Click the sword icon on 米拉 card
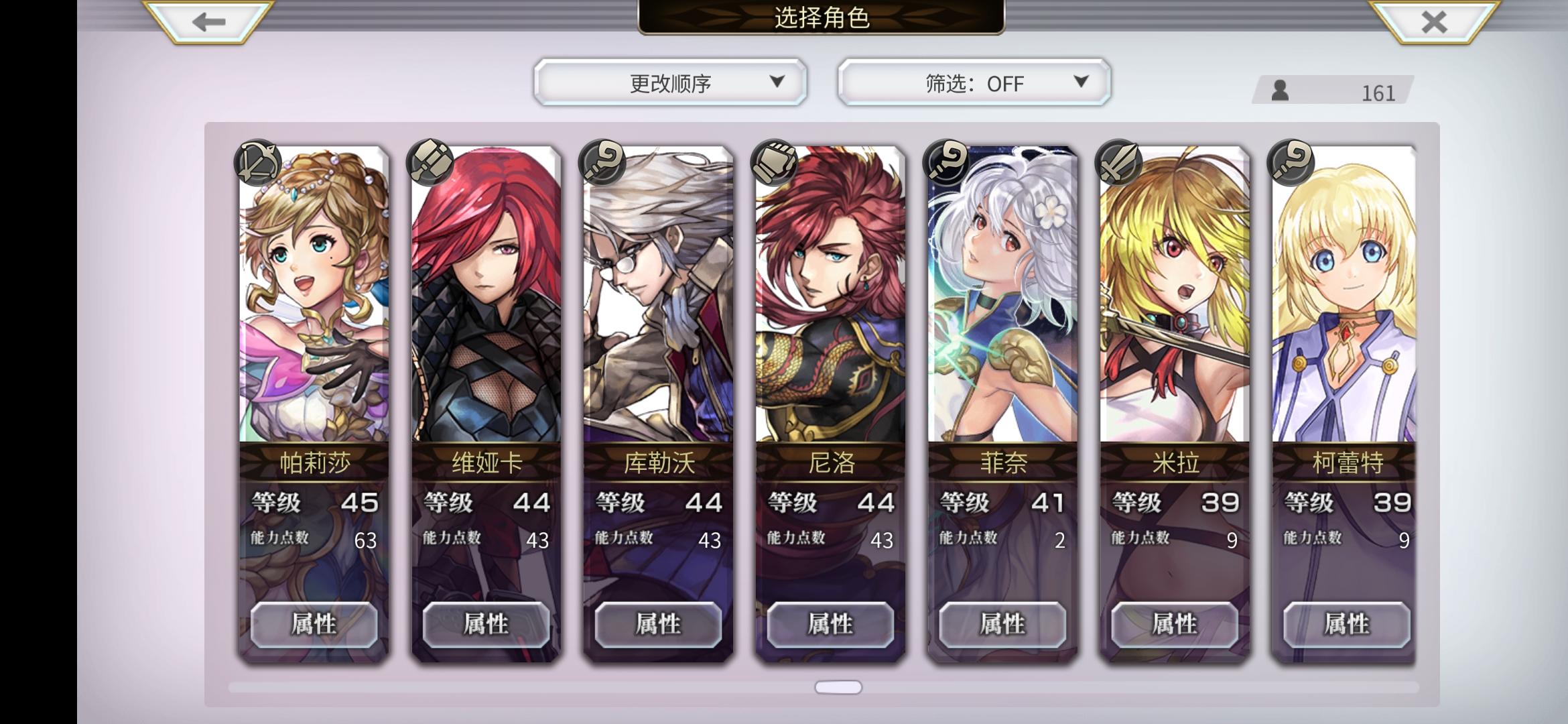The height and width of the screenshot is (724, 1568). click(1118, 162)
